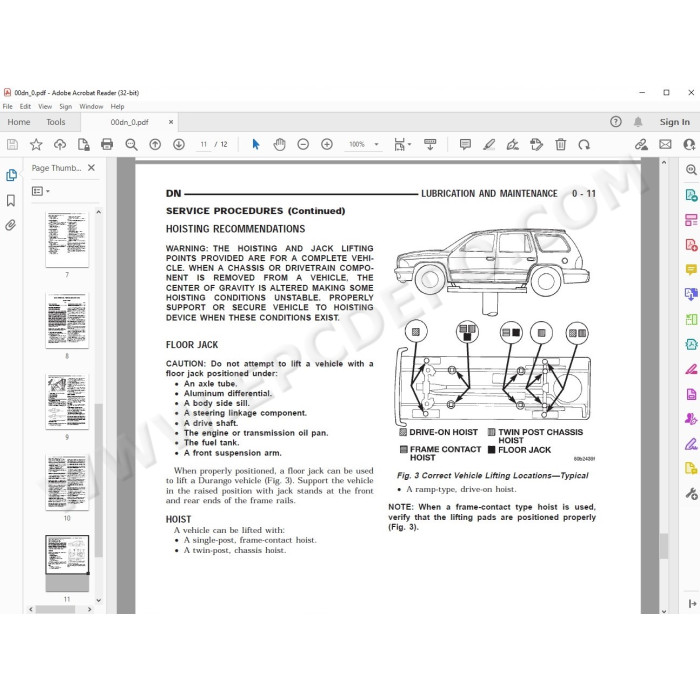Click document vertical scrollbar thumb
700x700 pixels.
pyautogui.click(x=663, y=546)
